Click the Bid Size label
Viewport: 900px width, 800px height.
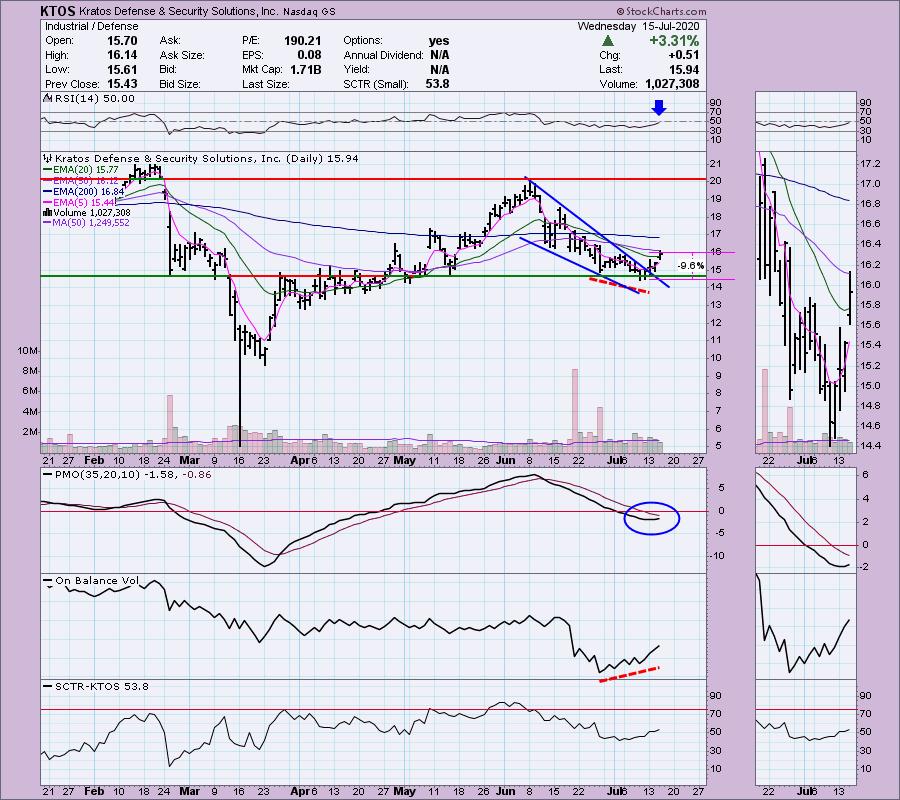(180, 84)
